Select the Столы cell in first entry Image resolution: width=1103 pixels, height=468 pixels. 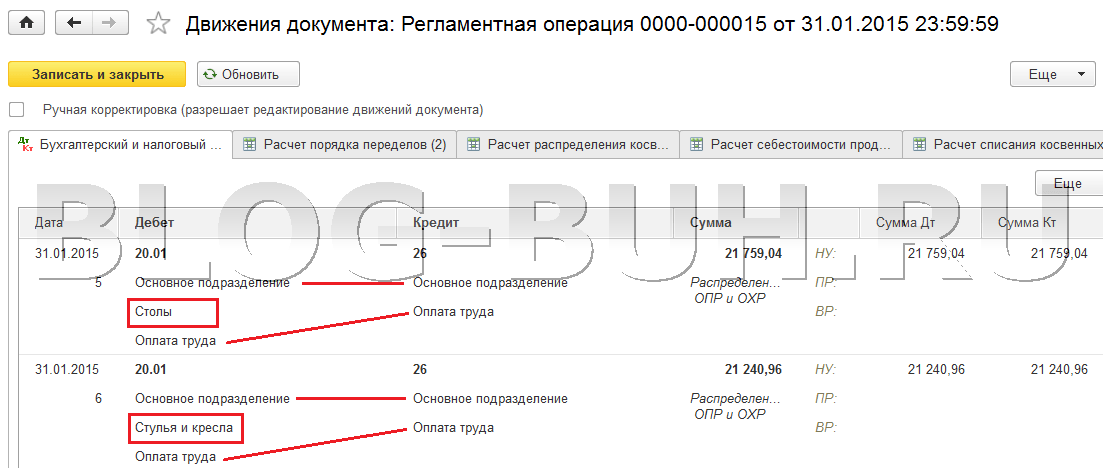(x=174, y=312)
